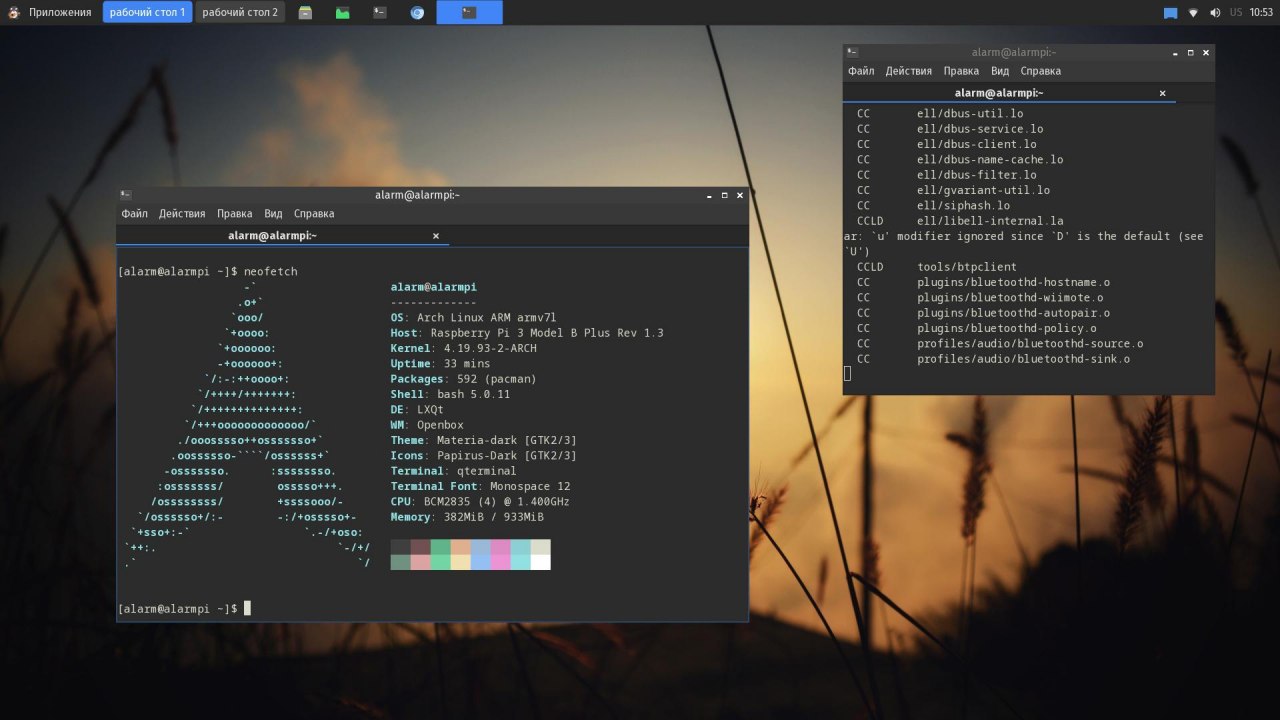Click 'ell/siphash.lo' in compile output

point(964,206)
